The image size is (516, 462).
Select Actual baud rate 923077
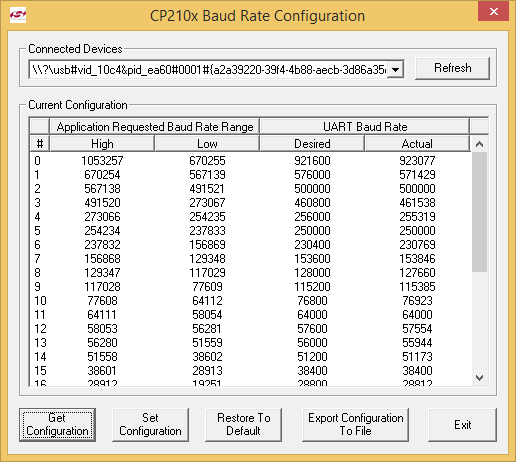point(417,161)
